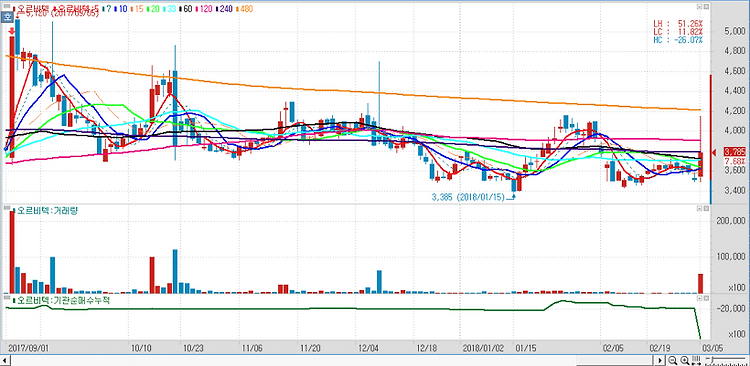Click the blue 호 button beside the price chart
Viewport: 750px width, 366px height.
[7, 17]
